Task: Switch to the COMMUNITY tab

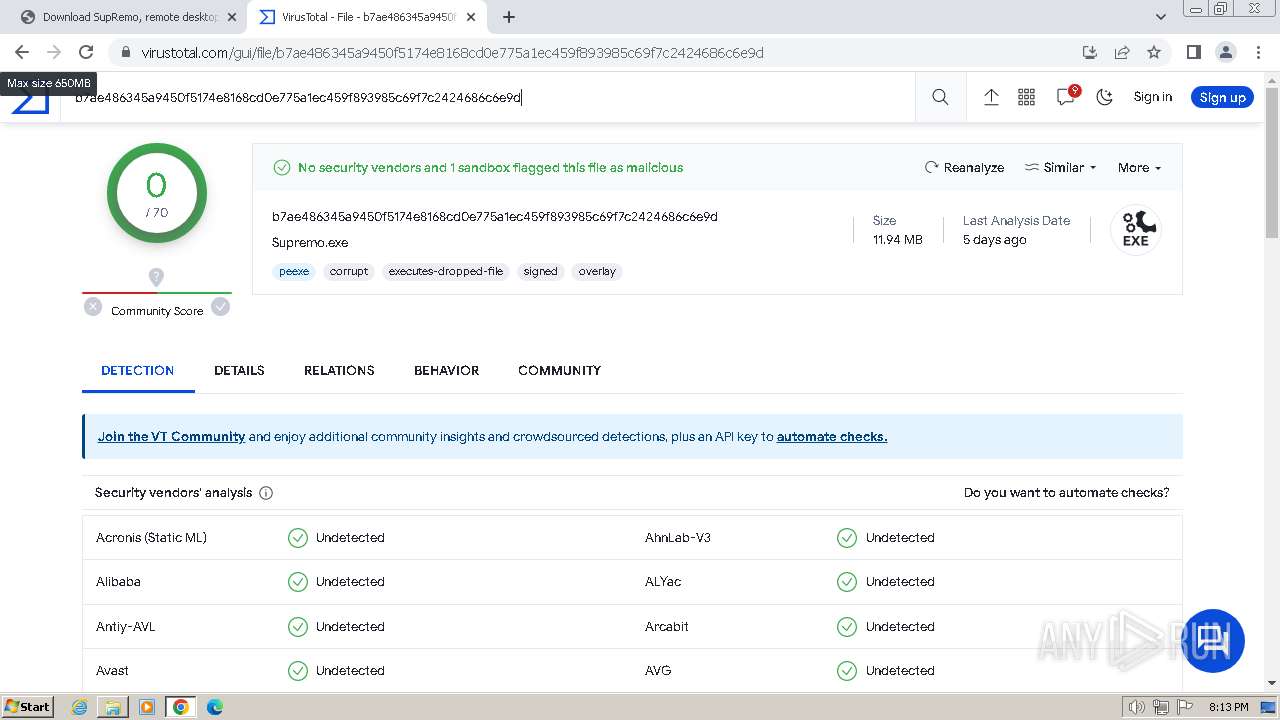Action: 559,370
